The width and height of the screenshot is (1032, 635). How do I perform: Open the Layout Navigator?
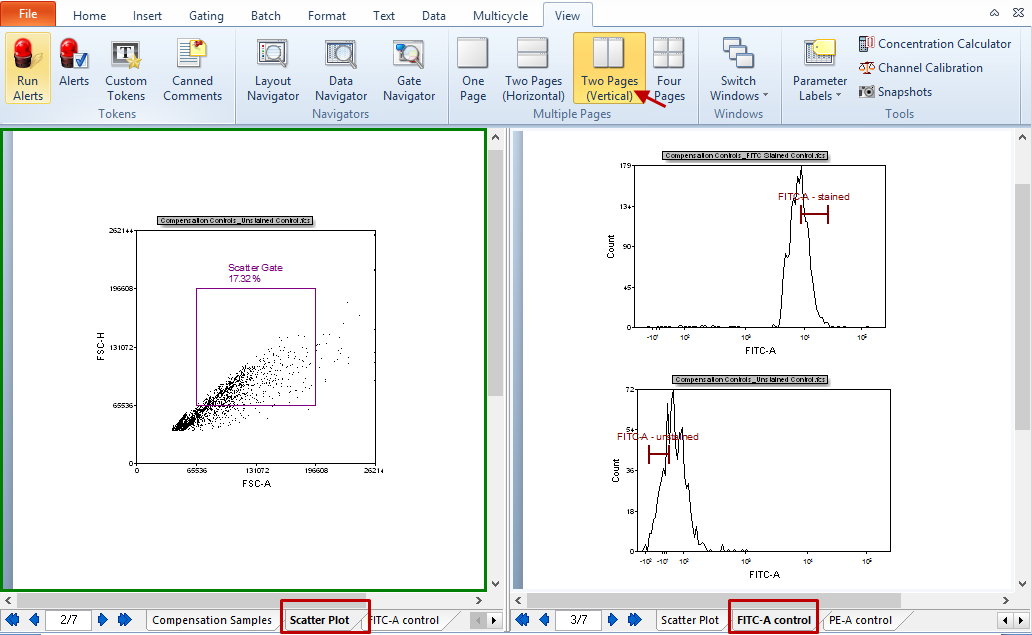pyautogui.click(x=273, y=68)
